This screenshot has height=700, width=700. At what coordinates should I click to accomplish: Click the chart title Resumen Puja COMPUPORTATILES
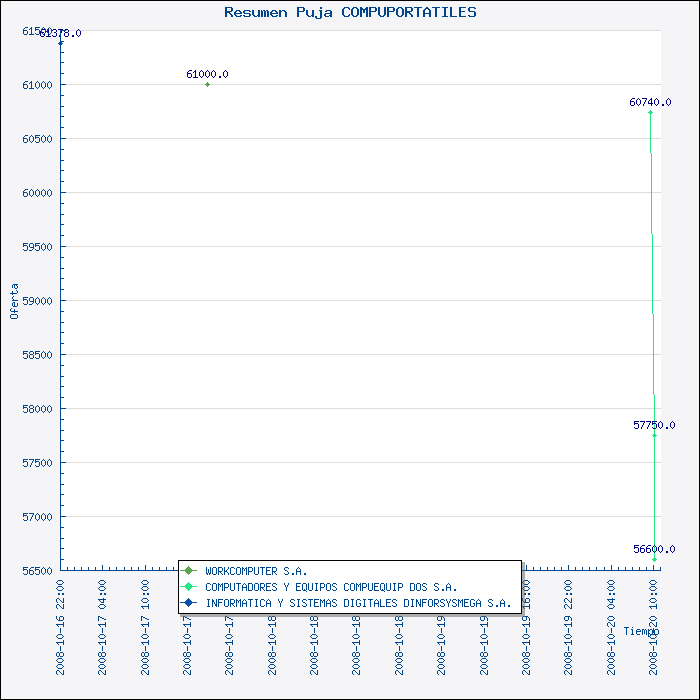tap(350, 12)
